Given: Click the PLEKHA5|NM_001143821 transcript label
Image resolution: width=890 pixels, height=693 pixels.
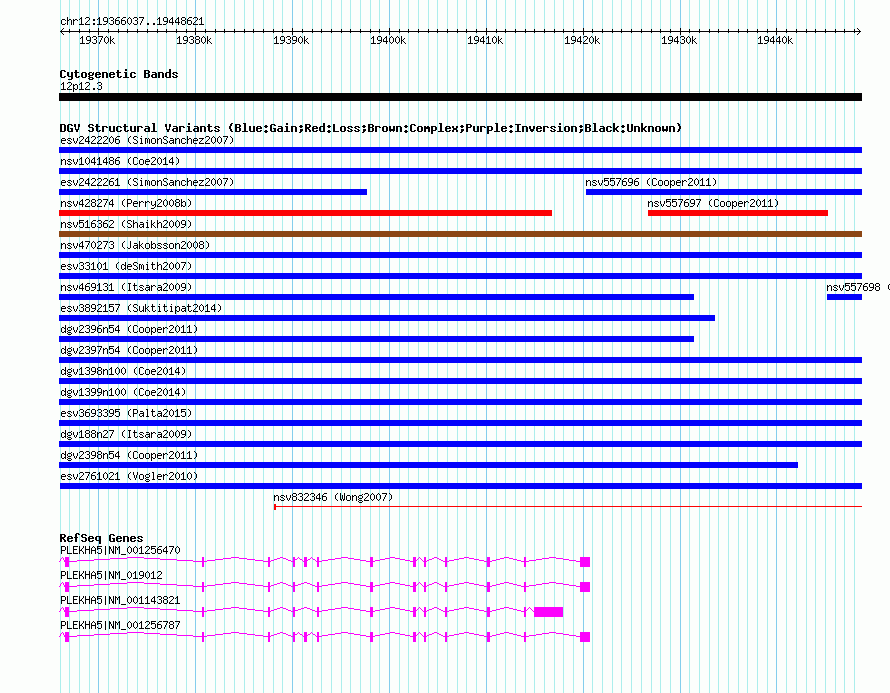Looking at the screenshot, I should (120, 600).
